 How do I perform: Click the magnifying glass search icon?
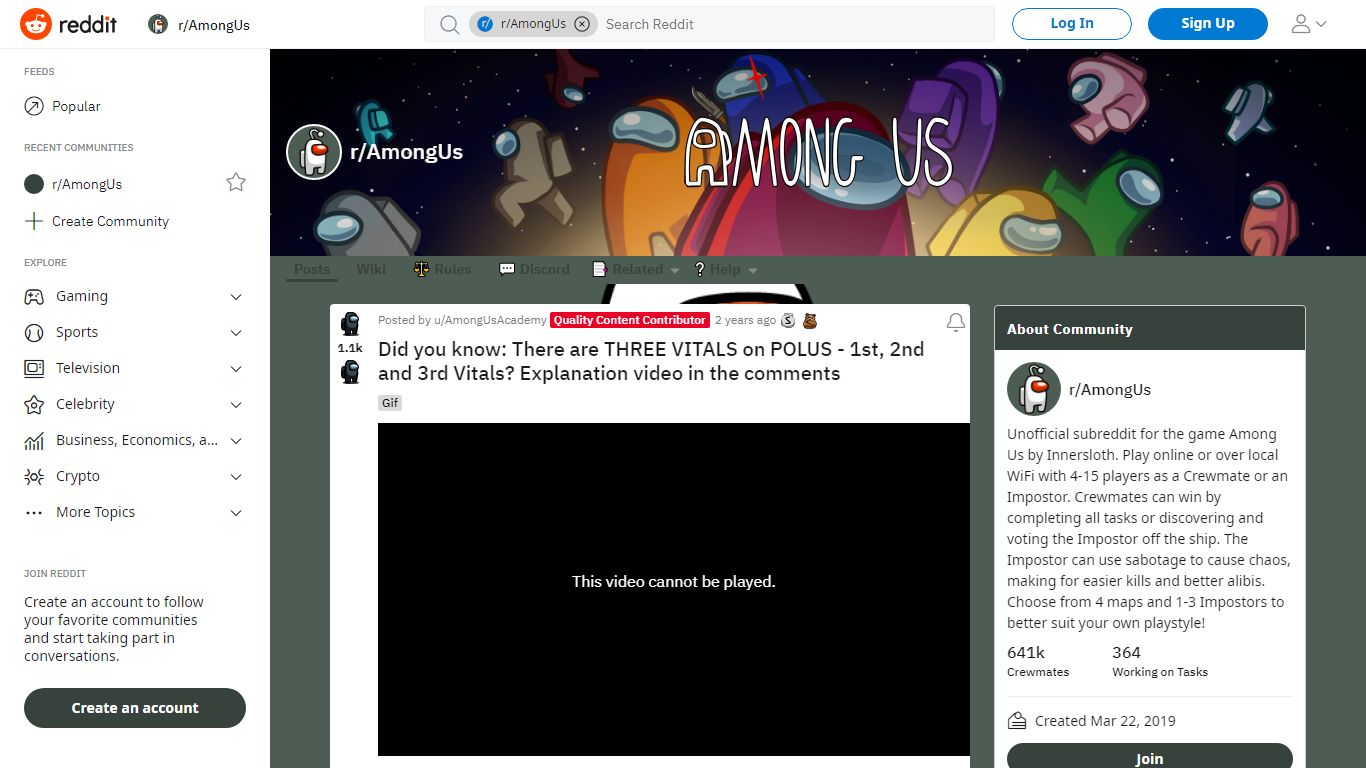pos(450,24)
